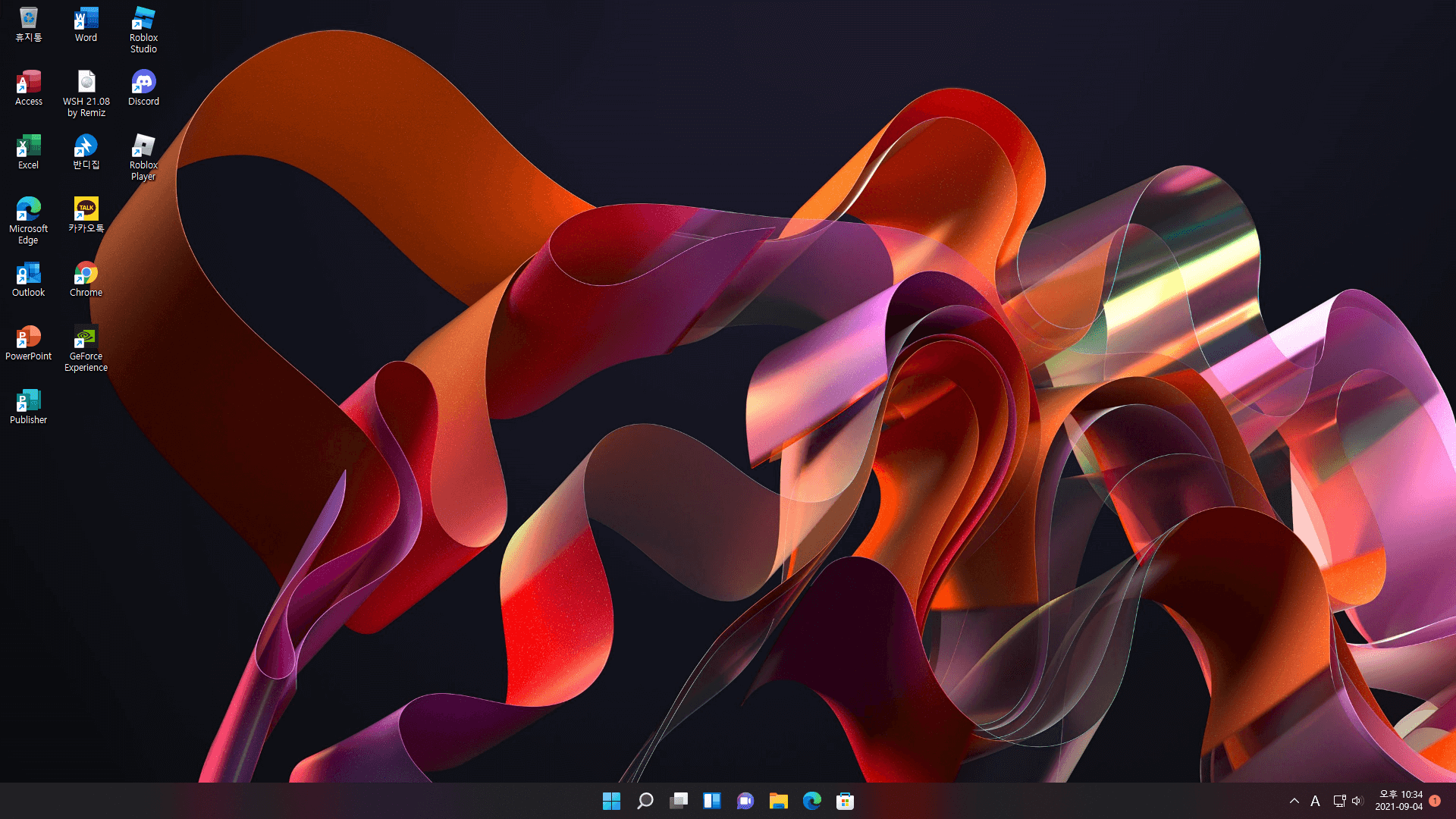Select the 카카오톡 desktop shortcut
The image size is (1456, 819).
click(x=86, y=215)
